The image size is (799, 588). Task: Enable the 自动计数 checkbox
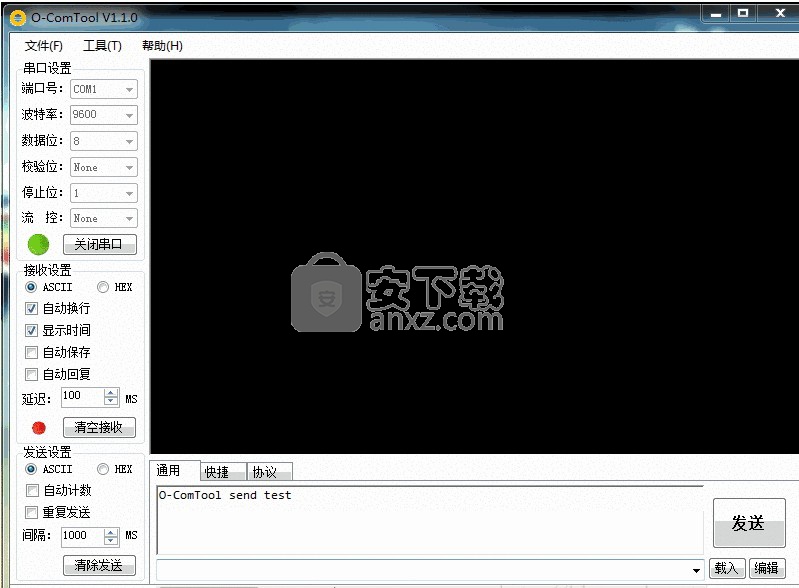32,490
